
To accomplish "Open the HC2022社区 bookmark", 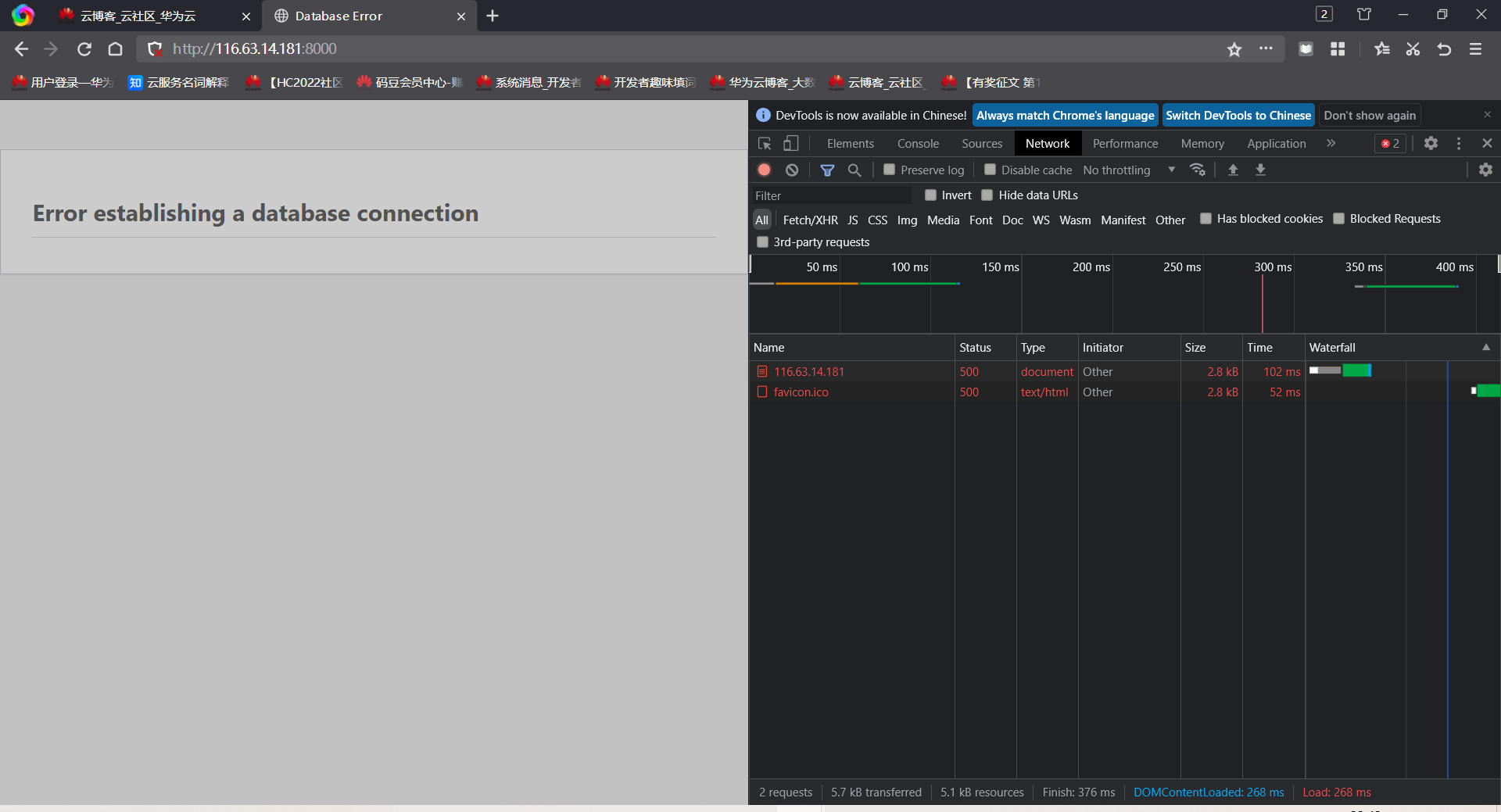I will [295, 82].
